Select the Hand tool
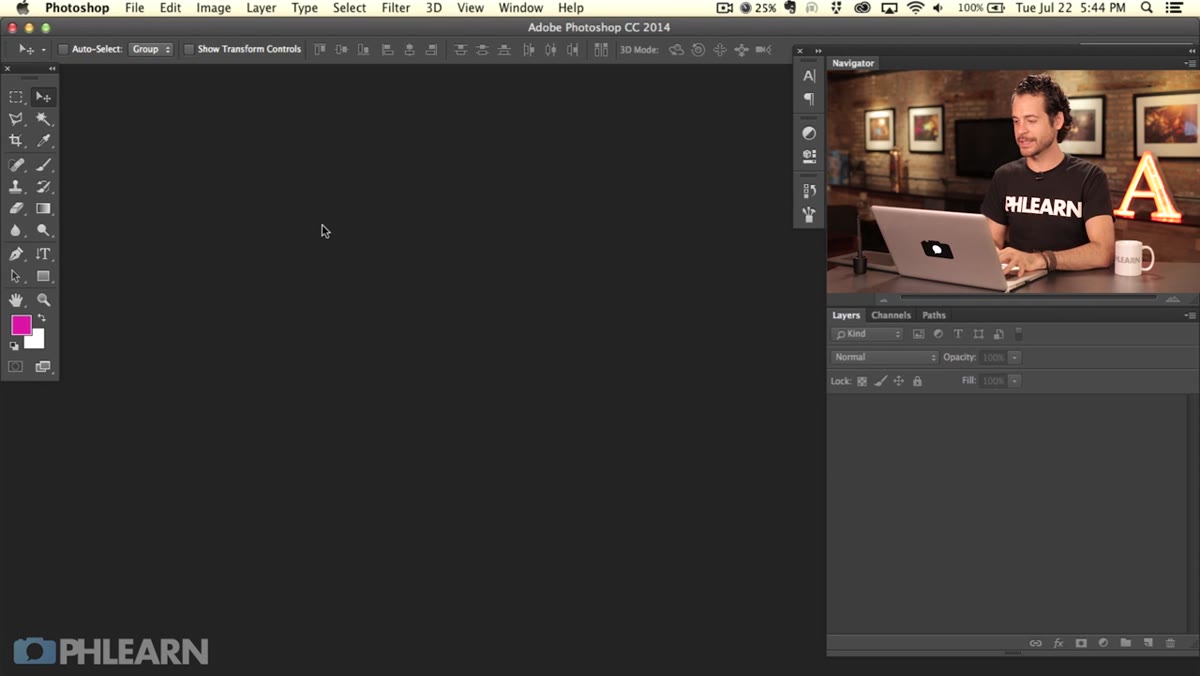Image resolution: width=1200 pixels, height=676 pixels. coord(16,300)
